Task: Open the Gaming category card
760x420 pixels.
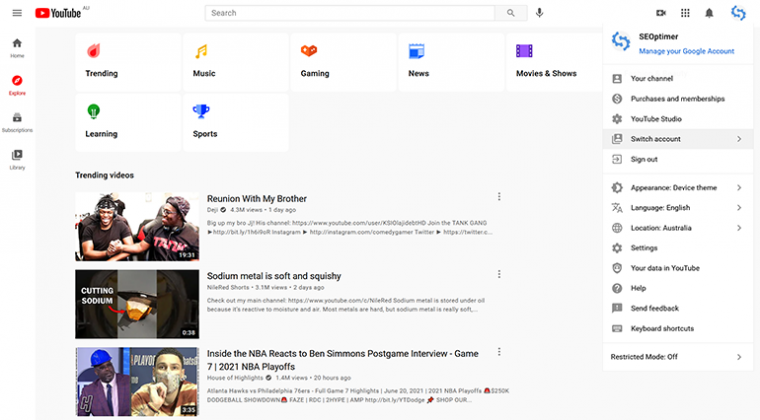Action: [343, 62]
